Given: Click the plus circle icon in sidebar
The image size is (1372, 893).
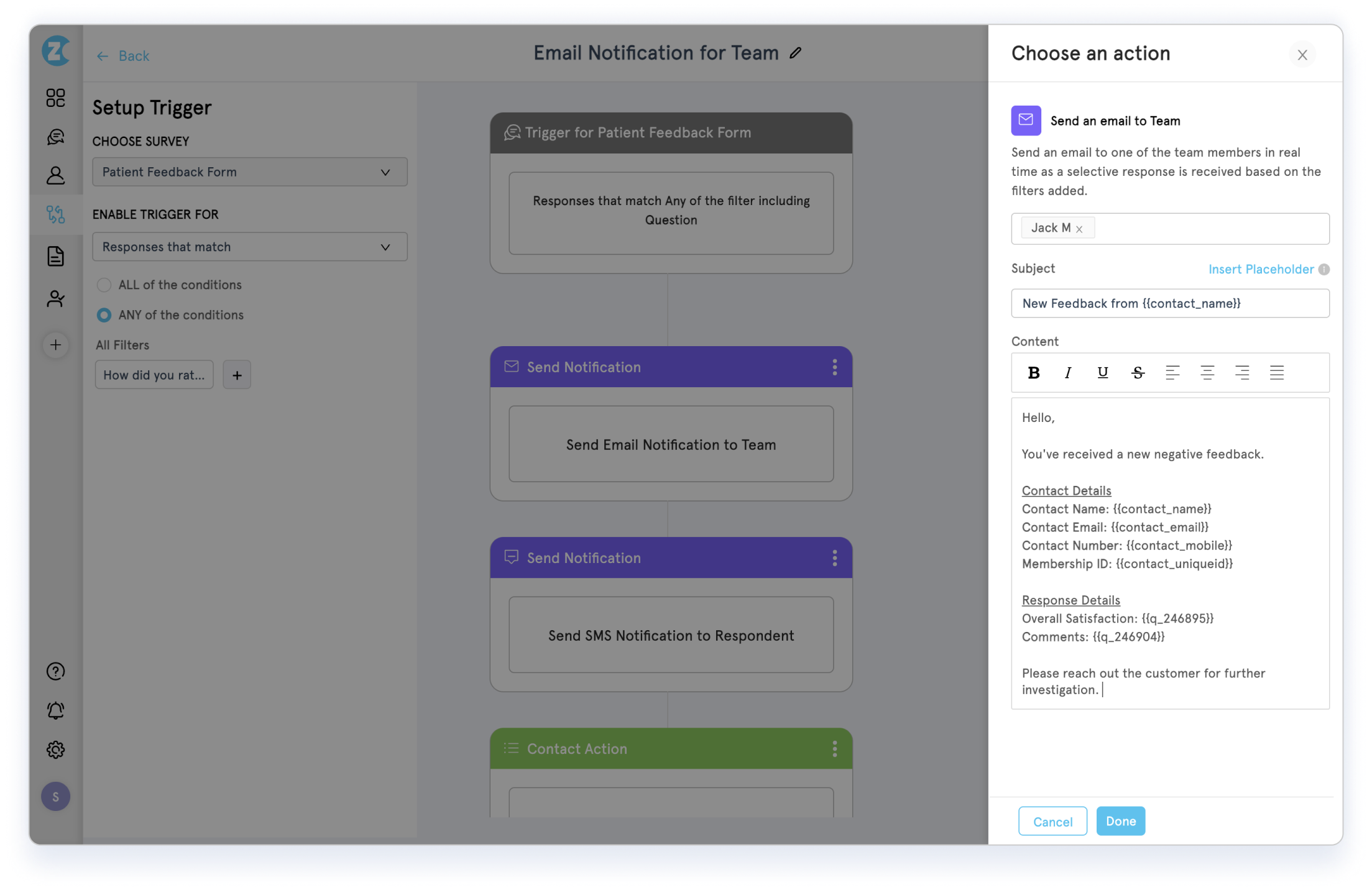Looking at the screenshot, I should point(55,345).
